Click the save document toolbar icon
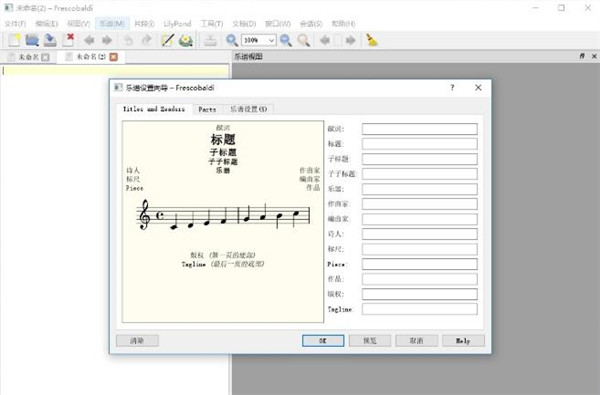This screenshot has height=395, width=600. (50, 40)
